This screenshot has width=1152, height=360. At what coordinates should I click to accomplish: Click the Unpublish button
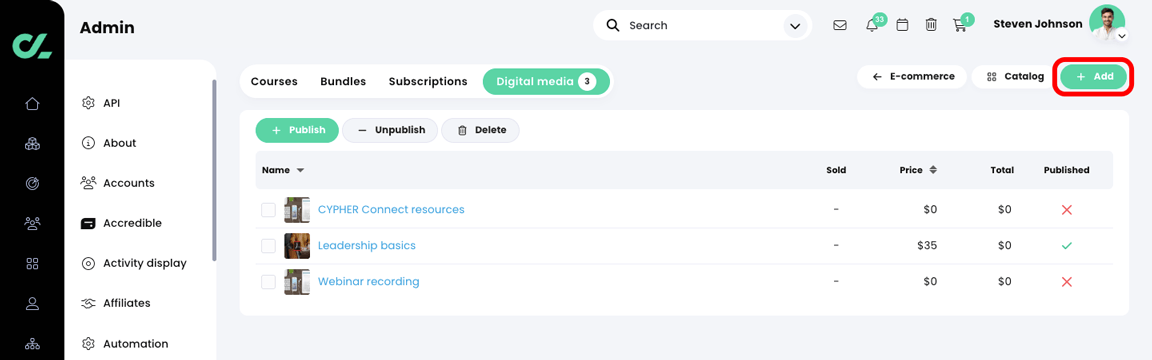[x=390, y=130]
